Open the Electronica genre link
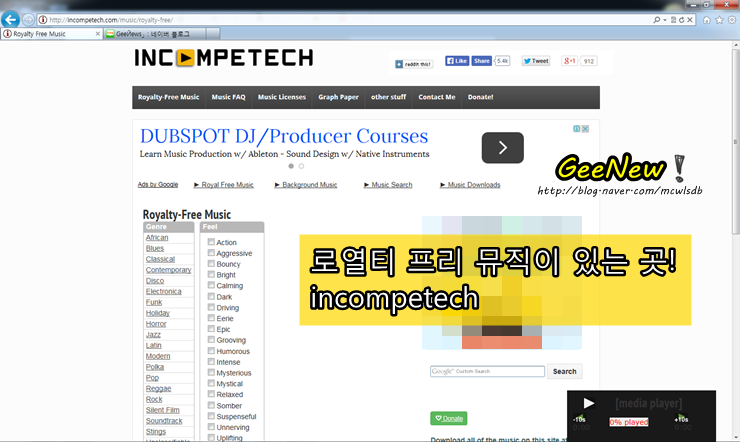Viewport: 740px width, 442px height. pos(163,292)
